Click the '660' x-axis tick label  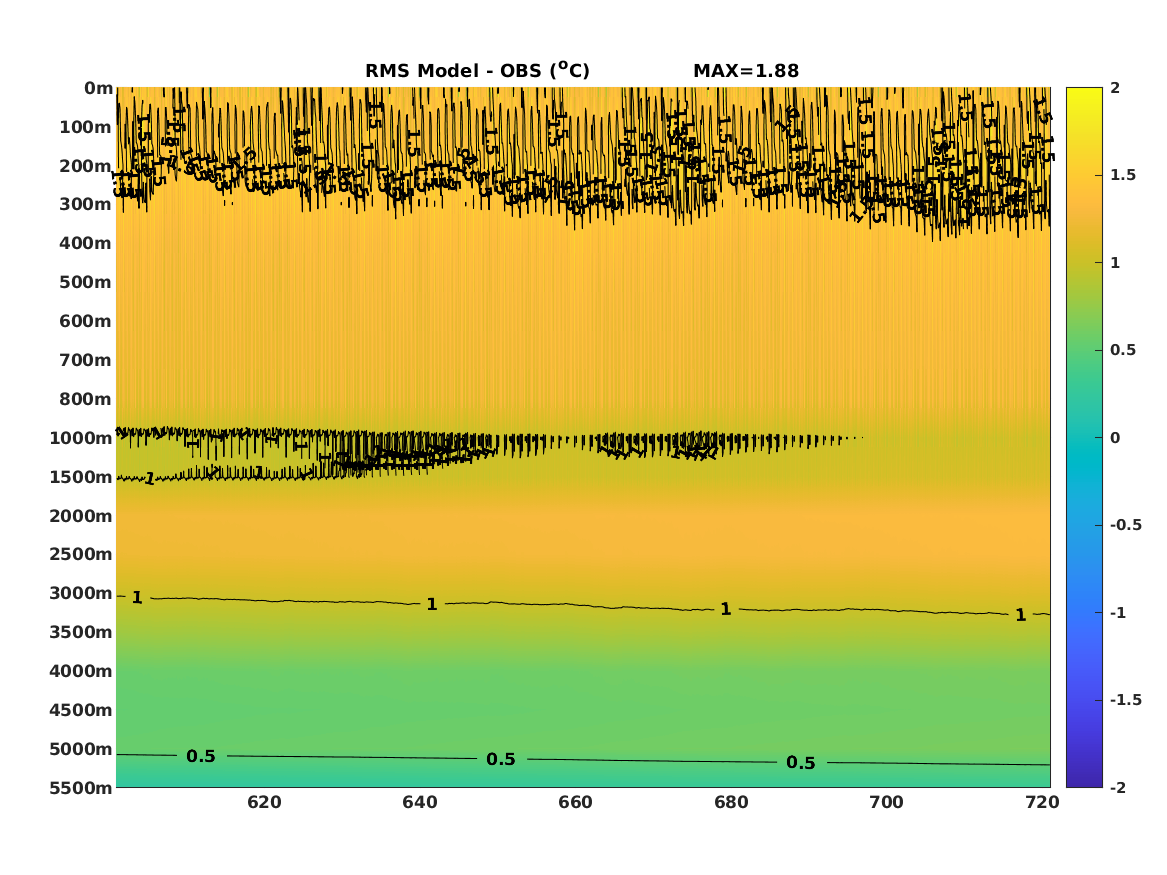point(575,803)
